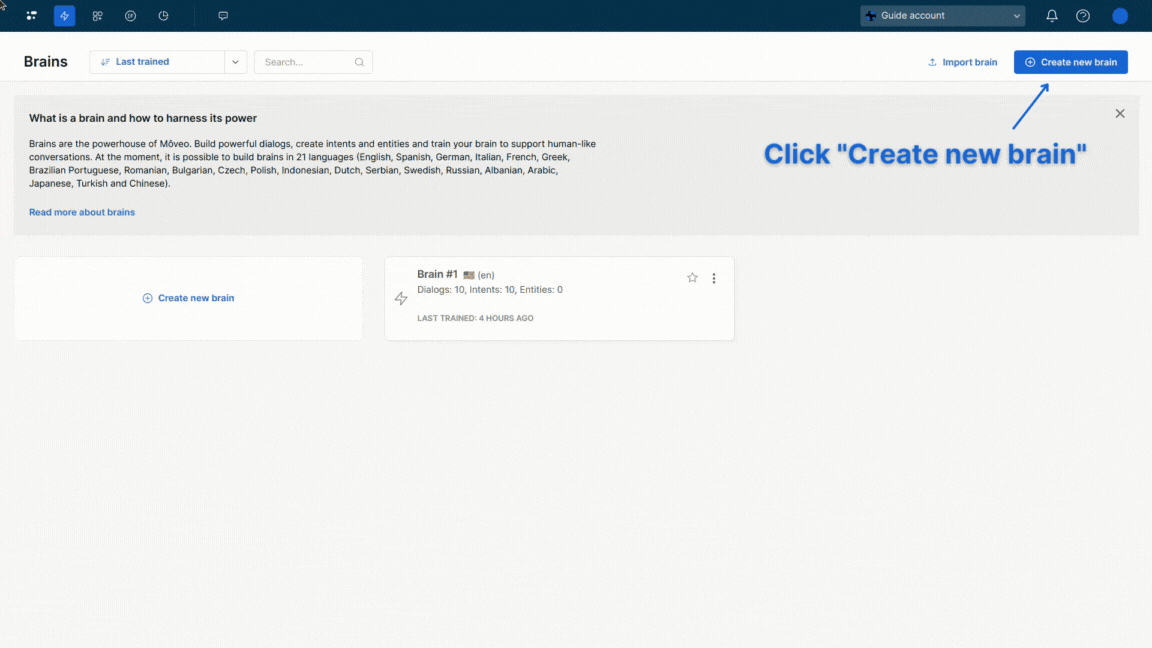
Task: Open the help question mark icon
Action: click(x=1083, y=16)
